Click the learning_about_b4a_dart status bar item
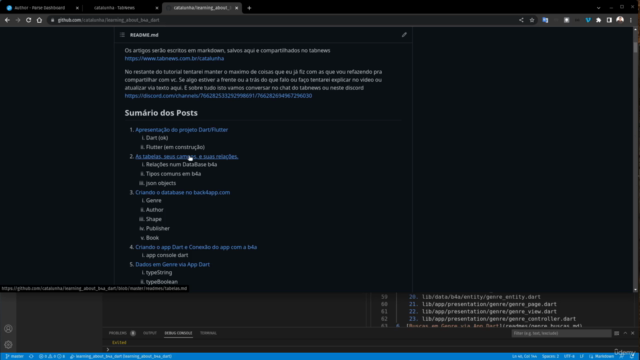The height and width of the screenshot is (360, 640). (121, 356)
